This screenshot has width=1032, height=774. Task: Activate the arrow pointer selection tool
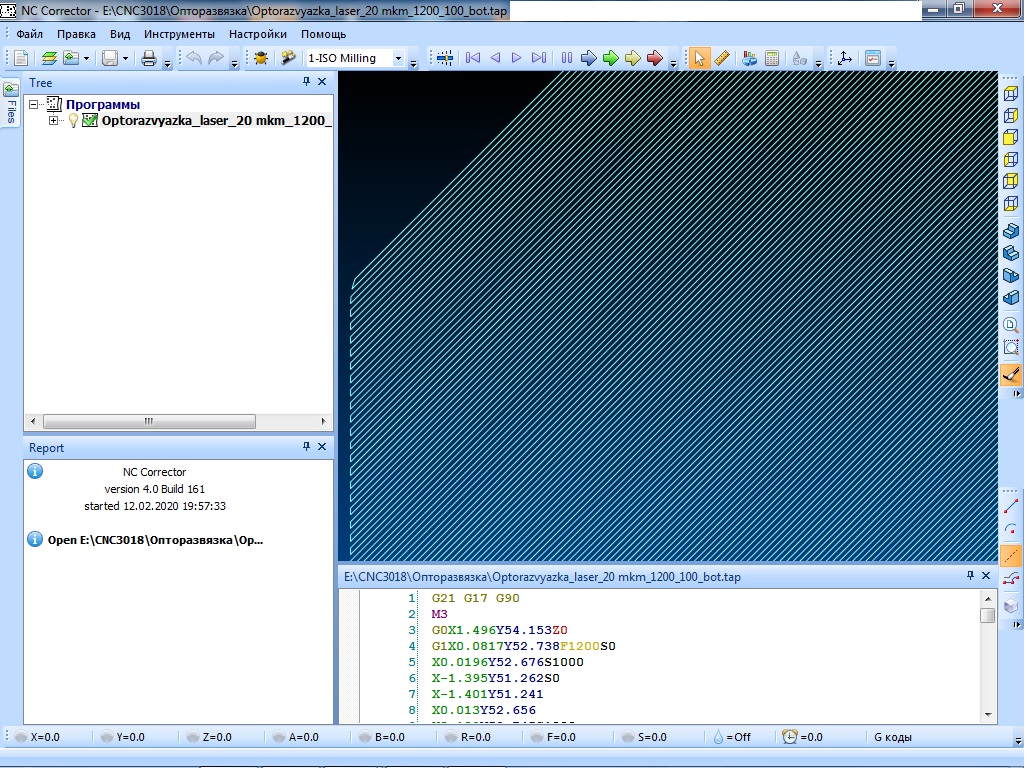(699, 58)
